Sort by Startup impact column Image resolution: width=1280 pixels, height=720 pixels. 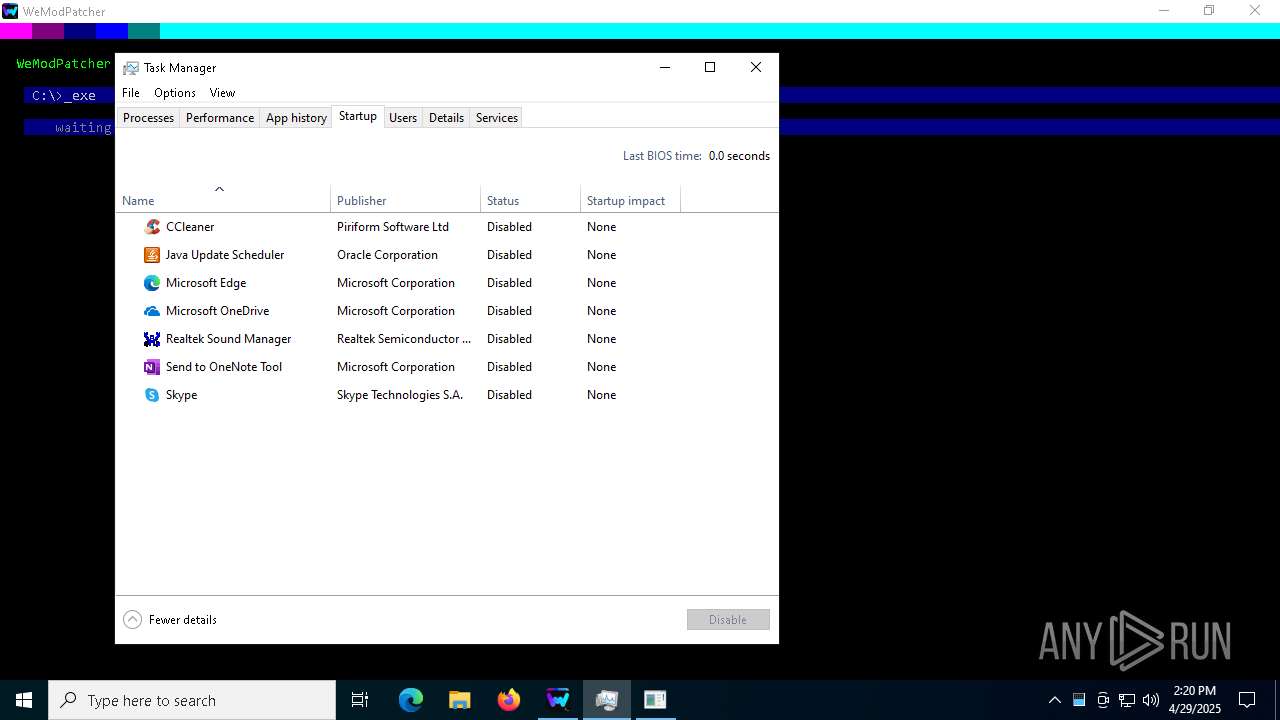[x=631, y=199]
